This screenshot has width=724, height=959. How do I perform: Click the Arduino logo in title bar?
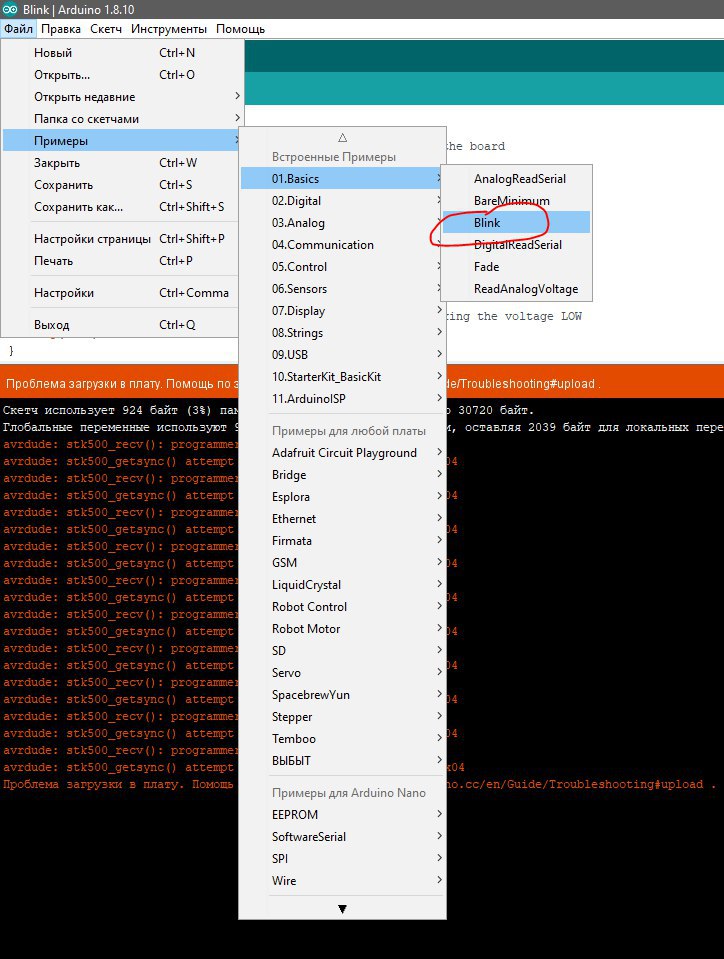[x=10, y=9]
